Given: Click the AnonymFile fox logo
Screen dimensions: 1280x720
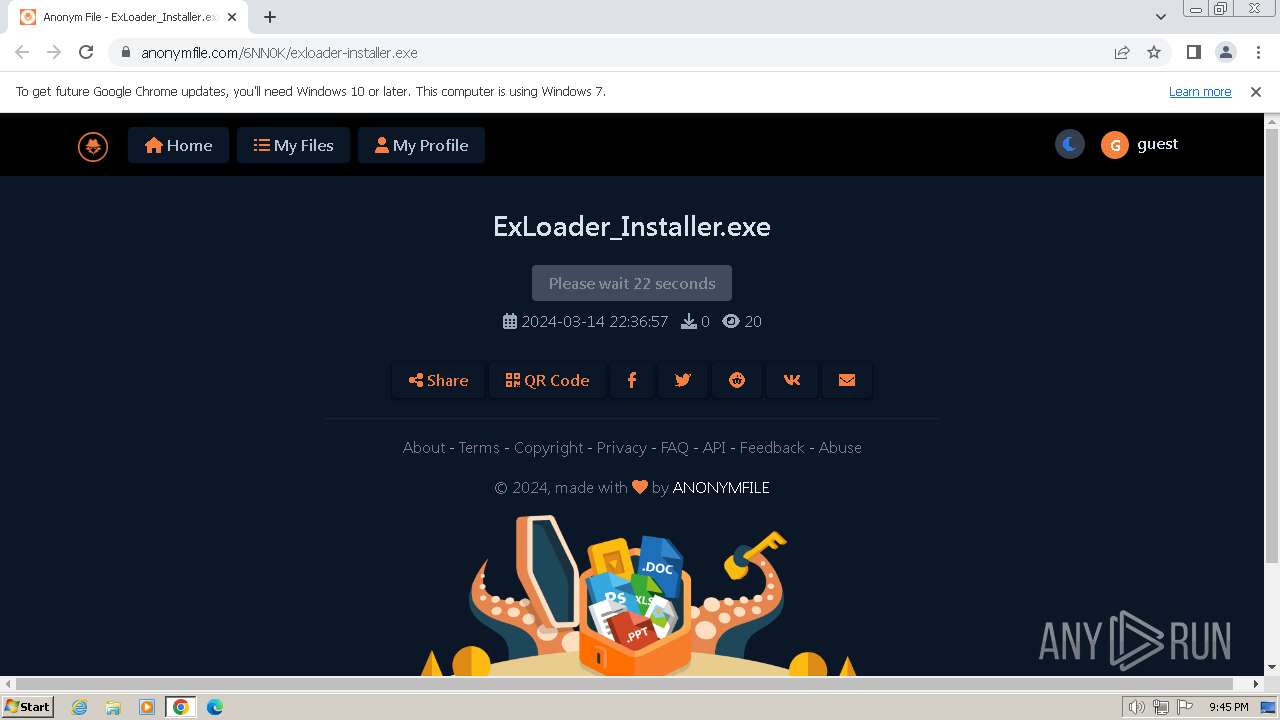Looking at the screenshot, I should tap(93, 146).
